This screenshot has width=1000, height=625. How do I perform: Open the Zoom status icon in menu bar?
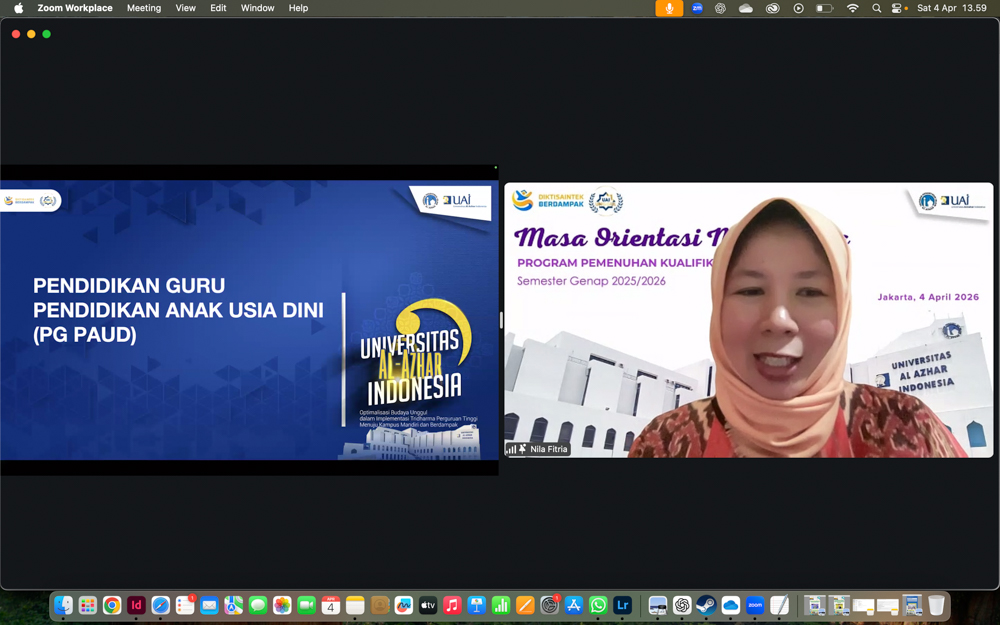pyautogui.click(x=697, y=8)
